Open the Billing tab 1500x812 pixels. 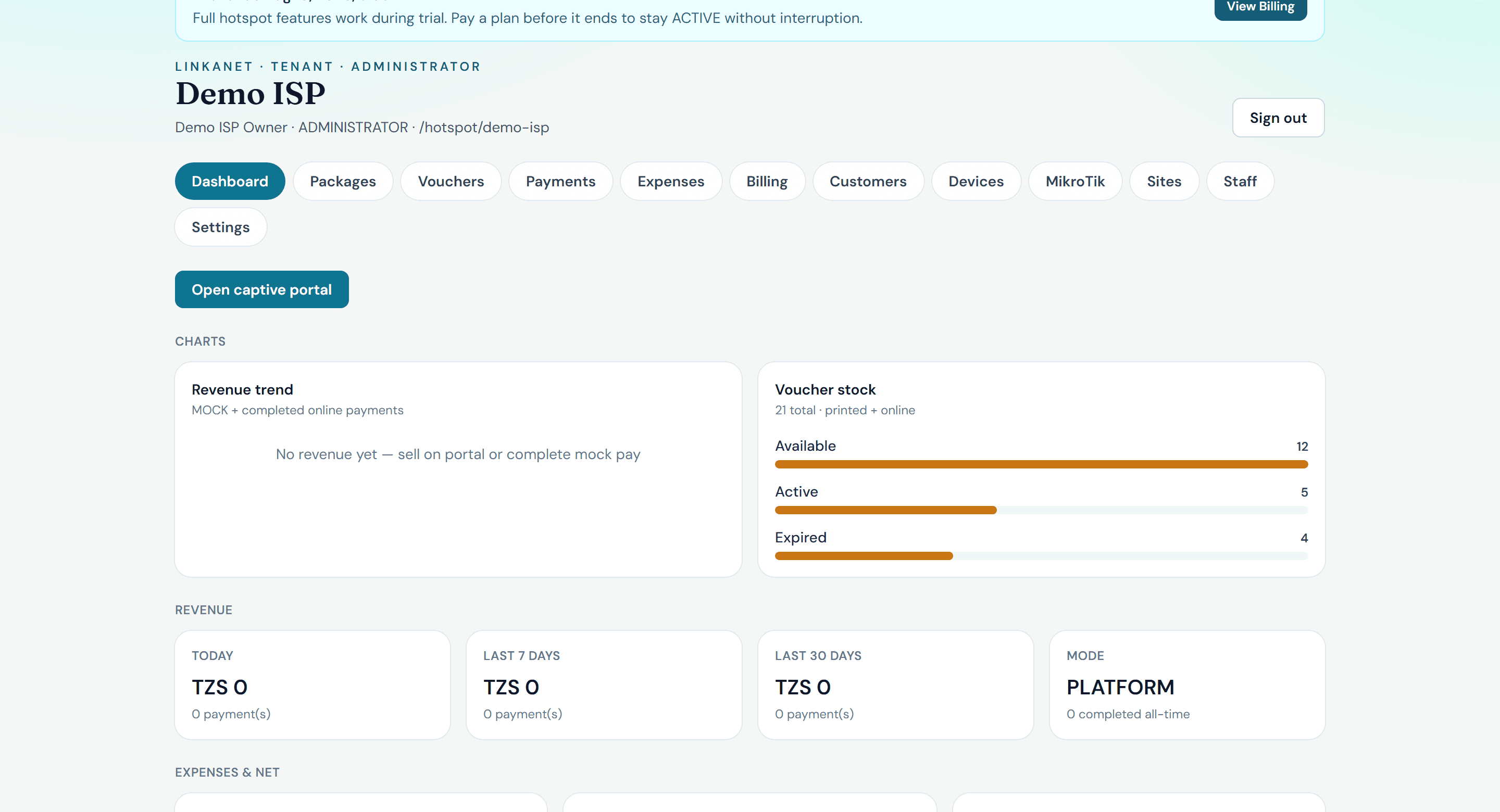pos(767,181)
